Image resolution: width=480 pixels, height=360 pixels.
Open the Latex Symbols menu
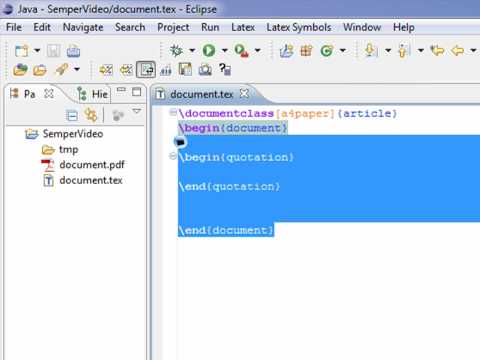tap(299, 27)
